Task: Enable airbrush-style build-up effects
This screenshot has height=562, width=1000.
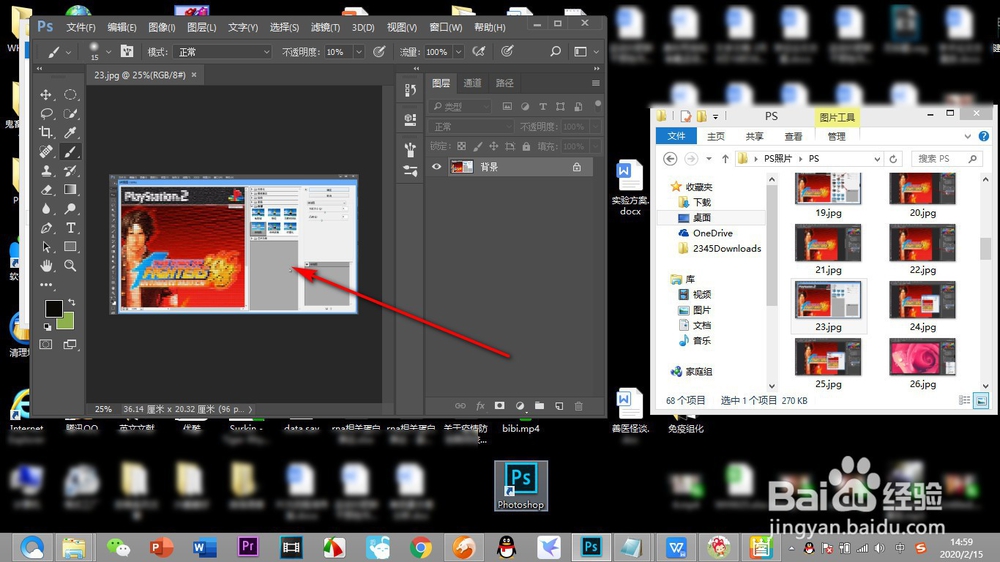Action: click(x=478, y=51)
